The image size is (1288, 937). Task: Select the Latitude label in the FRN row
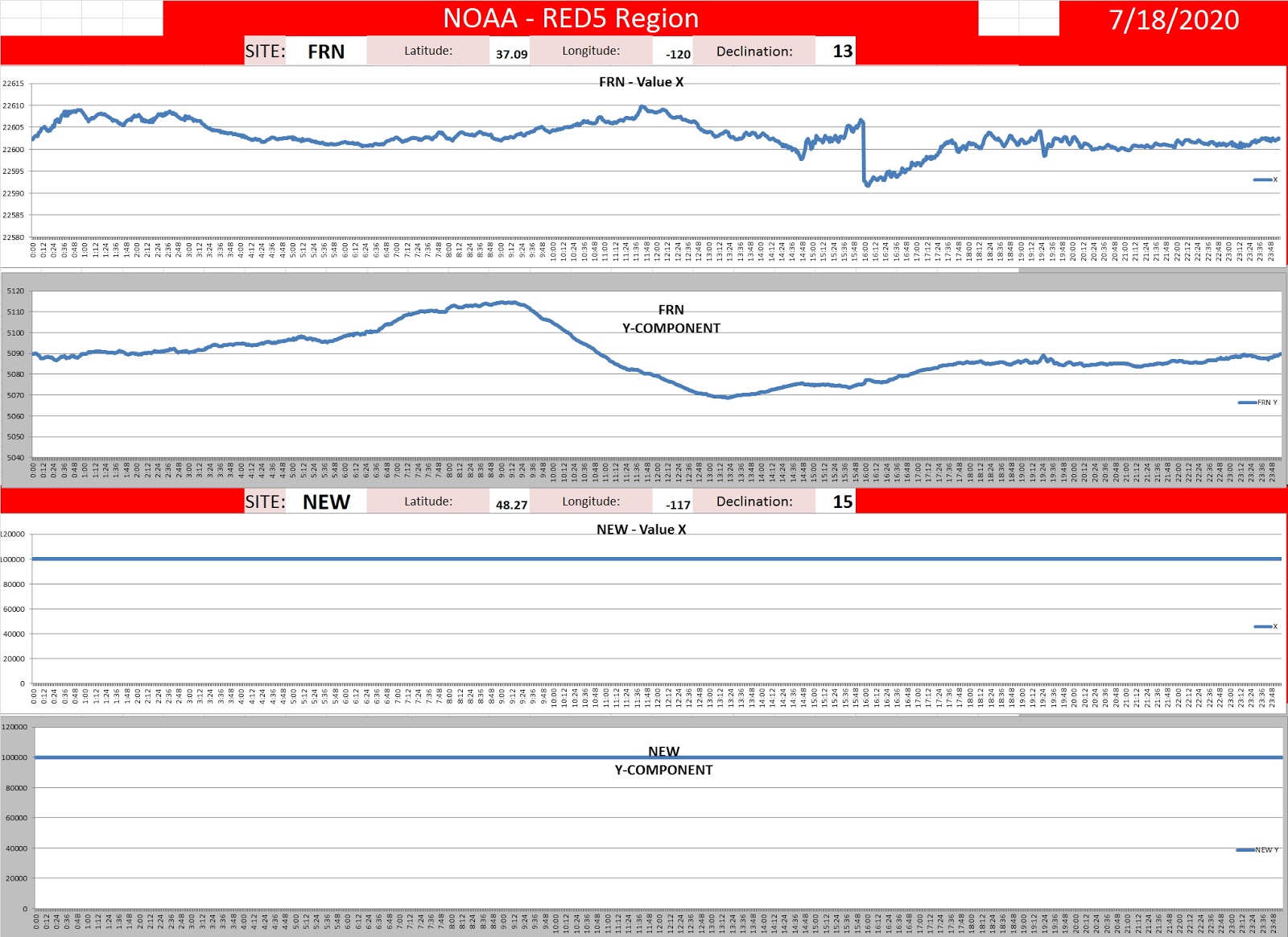[428, 51]
